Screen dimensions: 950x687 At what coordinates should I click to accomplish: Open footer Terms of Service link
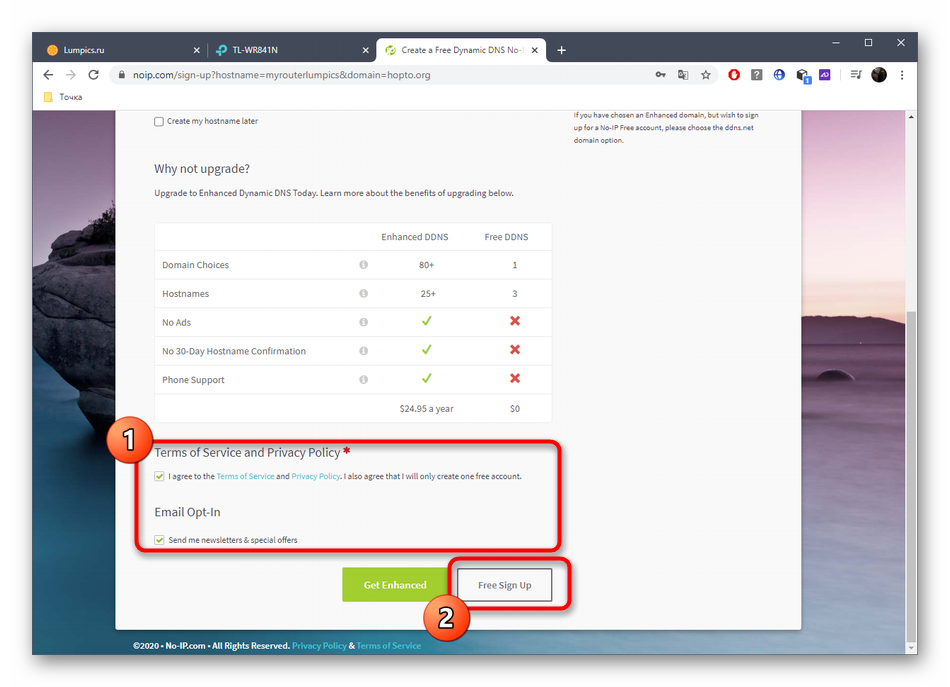tap(388, 646)
